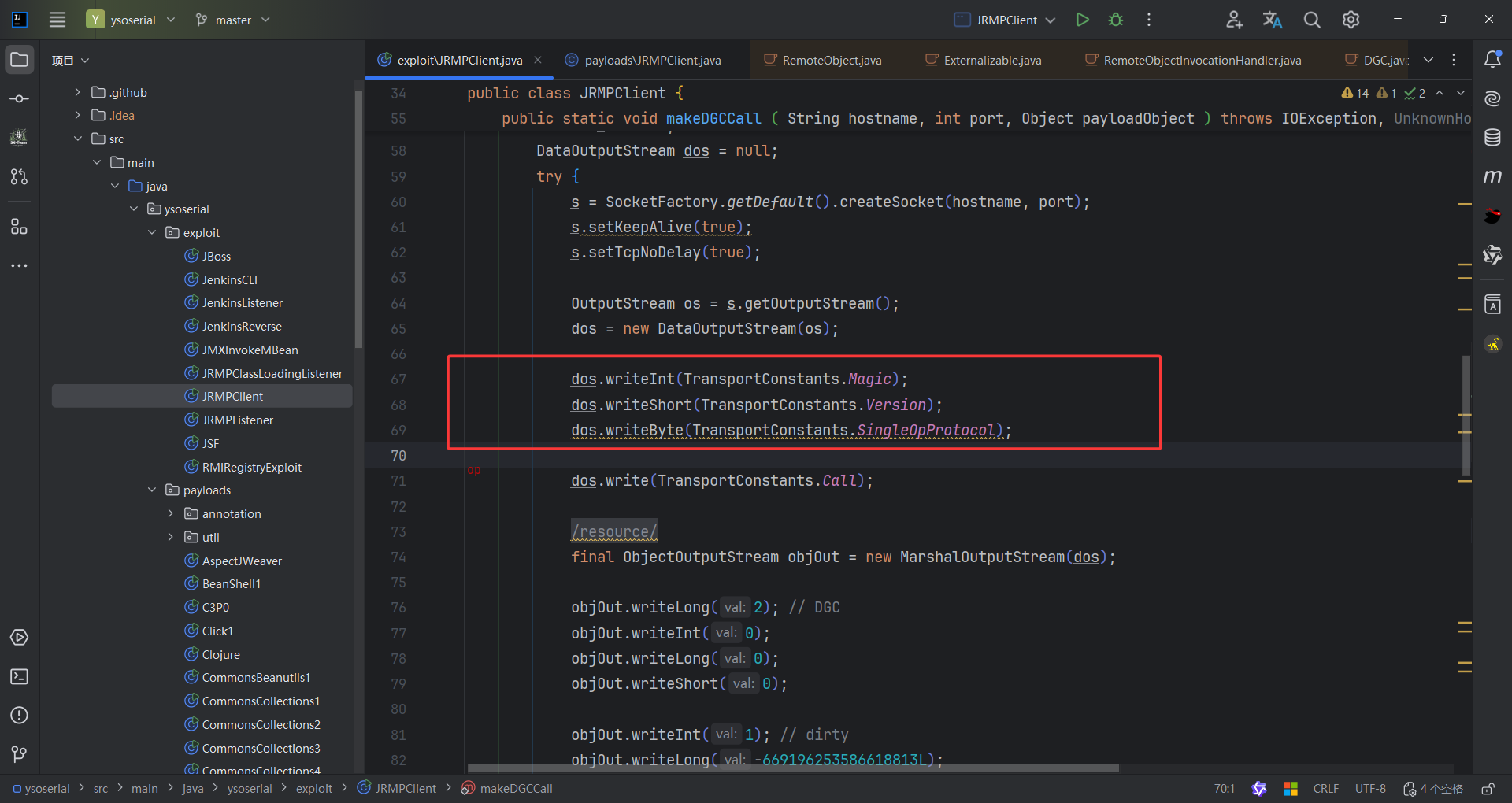The height and width of the screenshot is (803, 1512).
Task: Collapse the exploit package
Action: 152,232
